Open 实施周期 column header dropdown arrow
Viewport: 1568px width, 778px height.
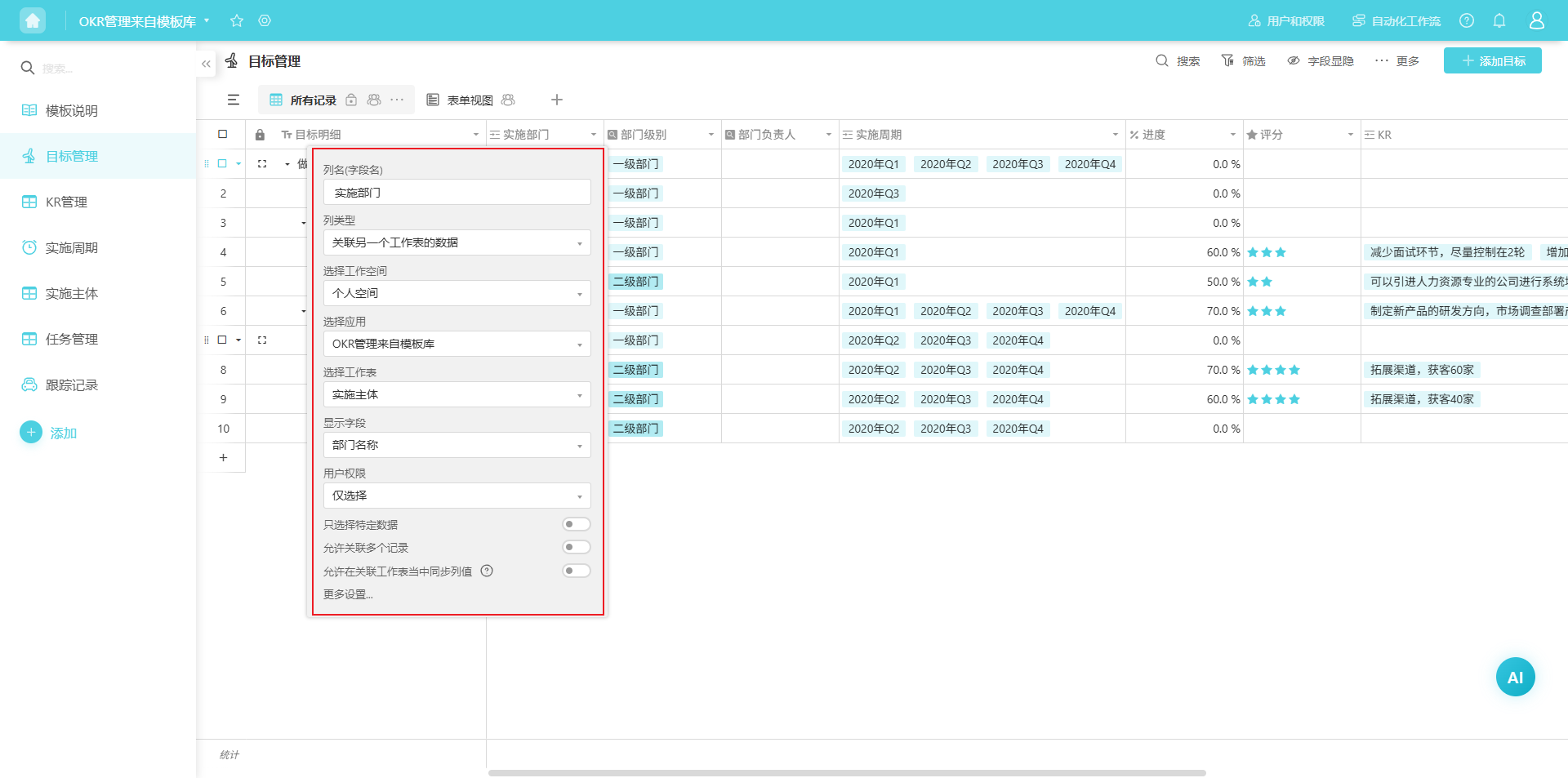pos(1116,135)
